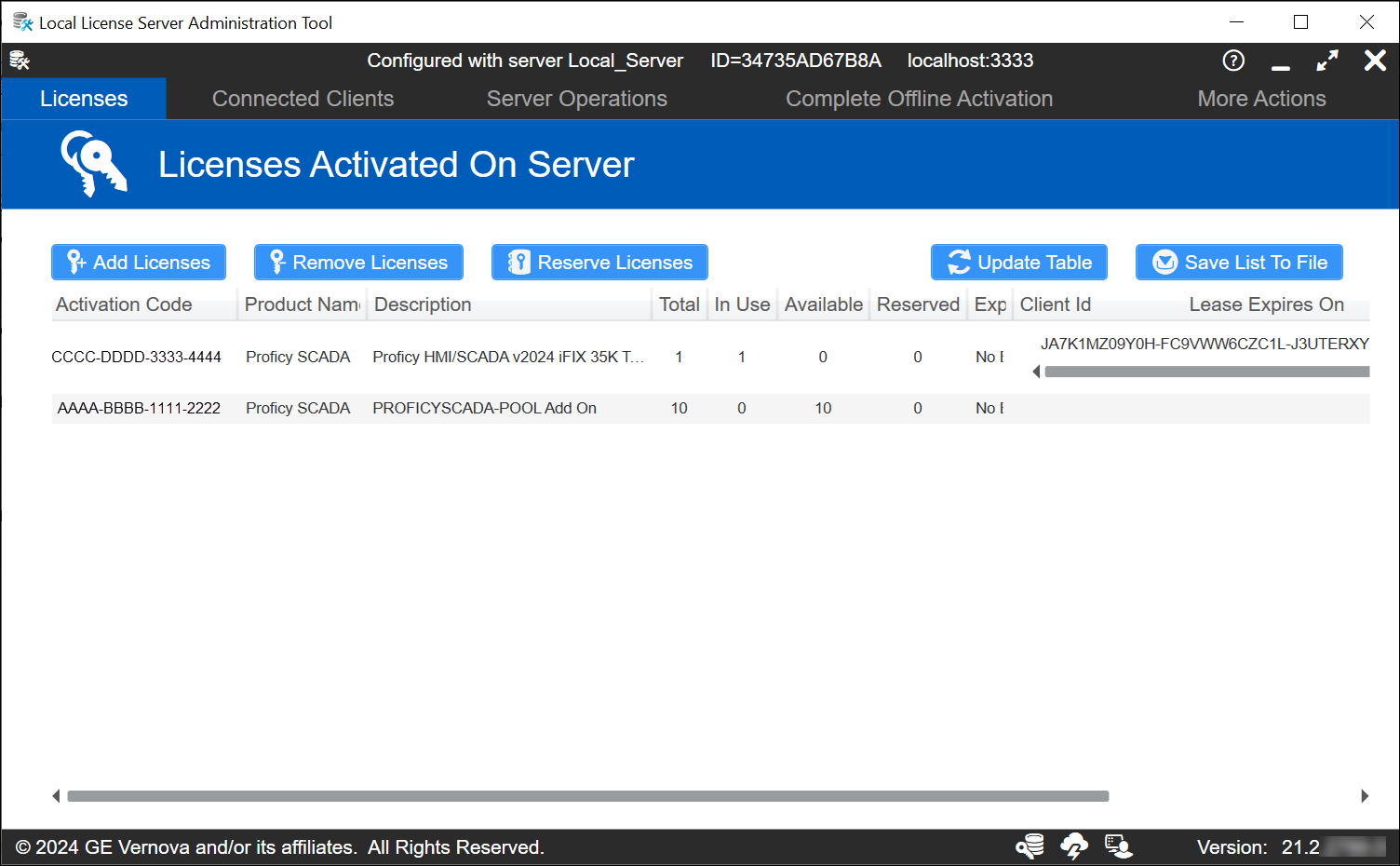Open the Connected Clients tab
The width and height of the screenshot is (1400, 866).
pyautogui.click(x=303, y=99)
